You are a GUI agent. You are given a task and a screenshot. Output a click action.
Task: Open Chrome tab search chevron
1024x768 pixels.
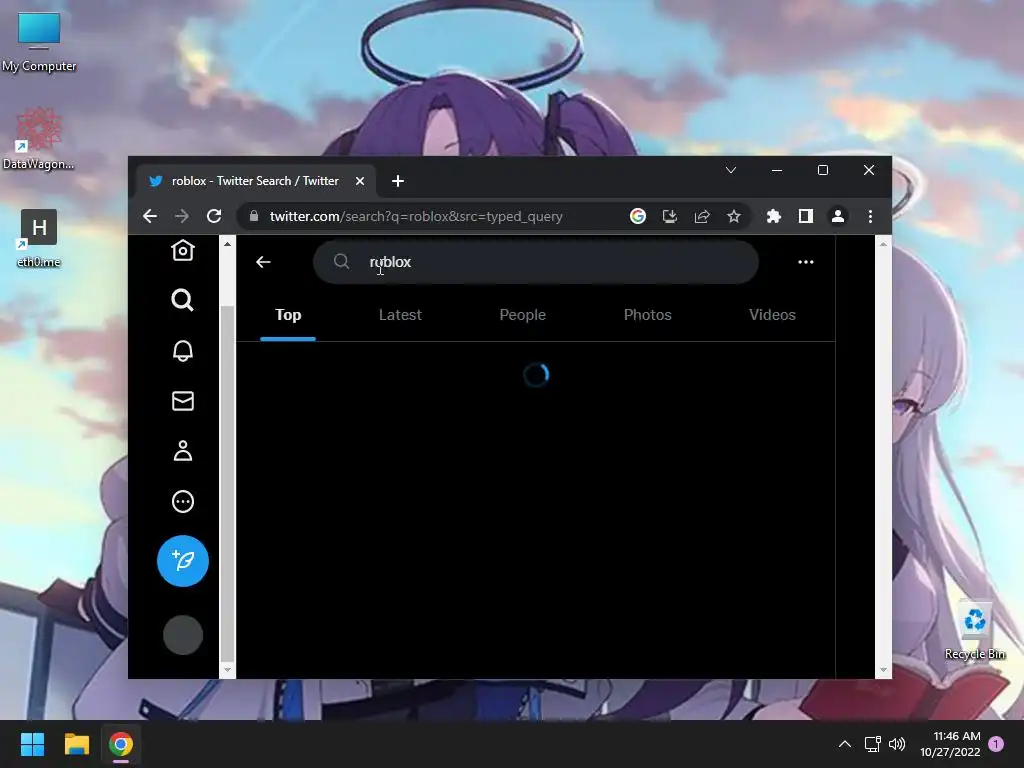point(731,170)
